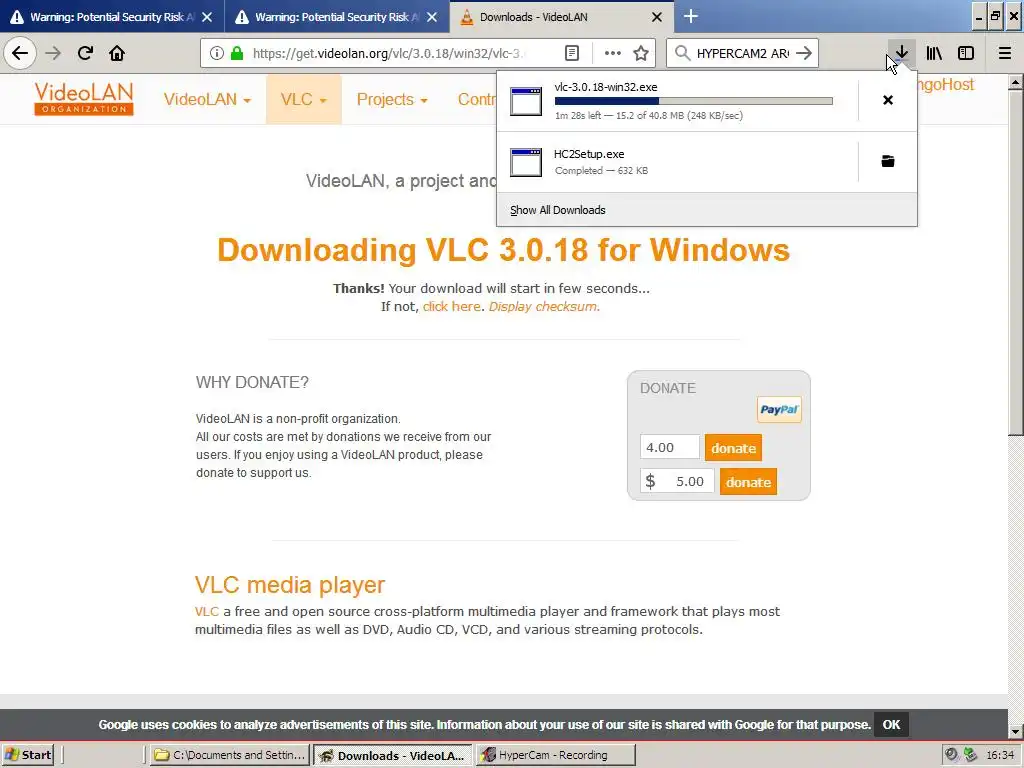The image size is (1024, 768).
Task: Close the Downloads - VideoLAN tab
Action: coord(657,17)
